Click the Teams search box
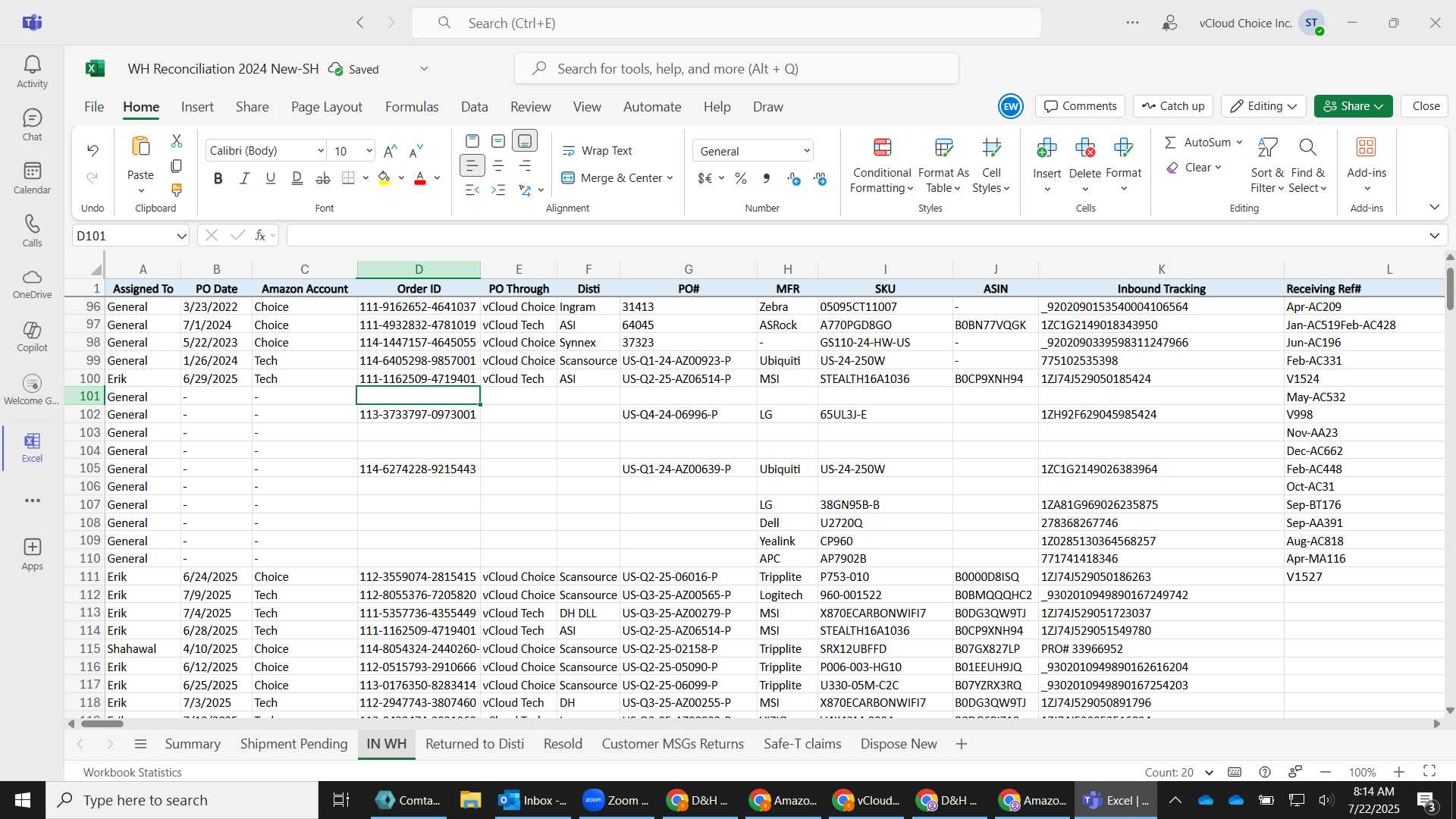Viewport: 1456px width, 819px height. [726, 23]
